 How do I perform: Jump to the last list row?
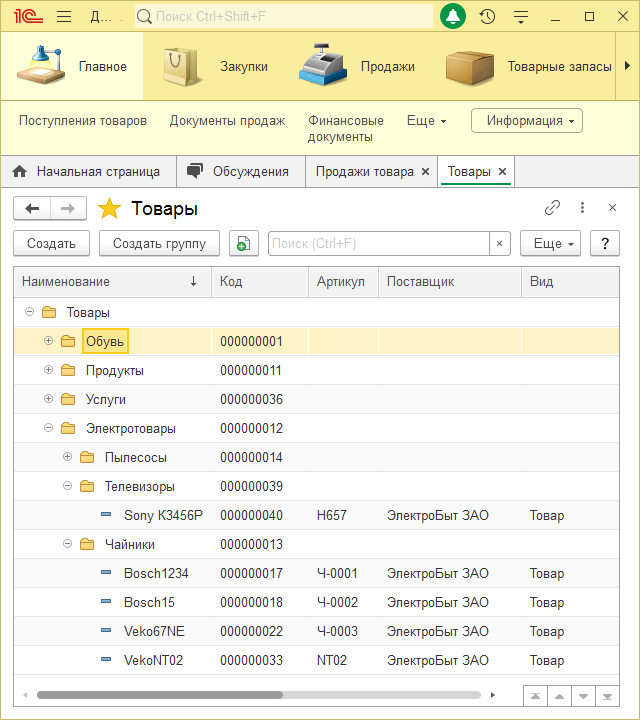pyautogui.click(x=607, y=696)
